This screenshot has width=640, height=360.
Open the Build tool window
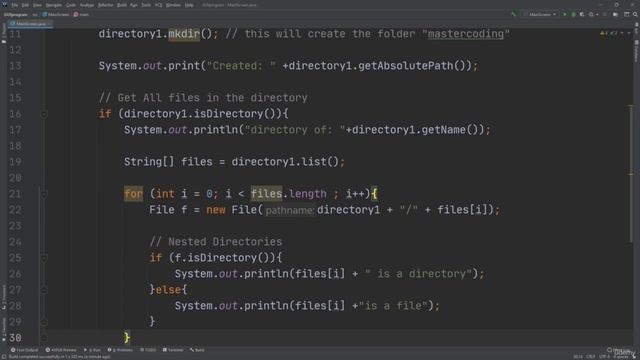(197, 350)
